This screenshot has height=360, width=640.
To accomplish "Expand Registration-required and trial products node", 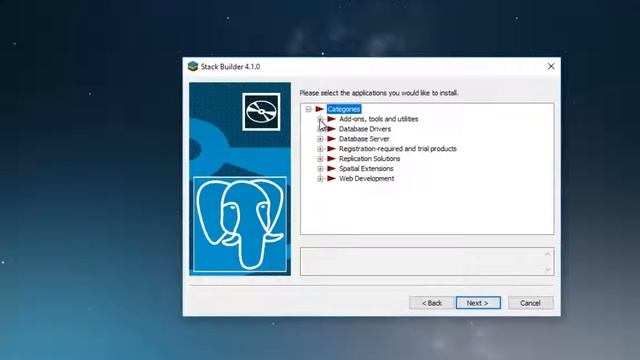I will click(320, 149).
